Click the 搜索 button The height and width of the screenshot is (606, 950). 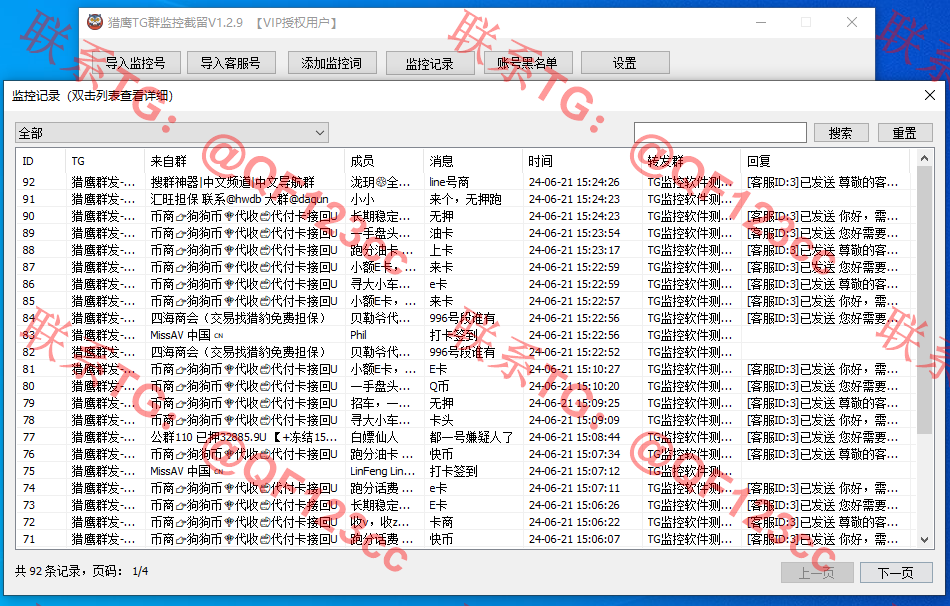click(841, 133)
